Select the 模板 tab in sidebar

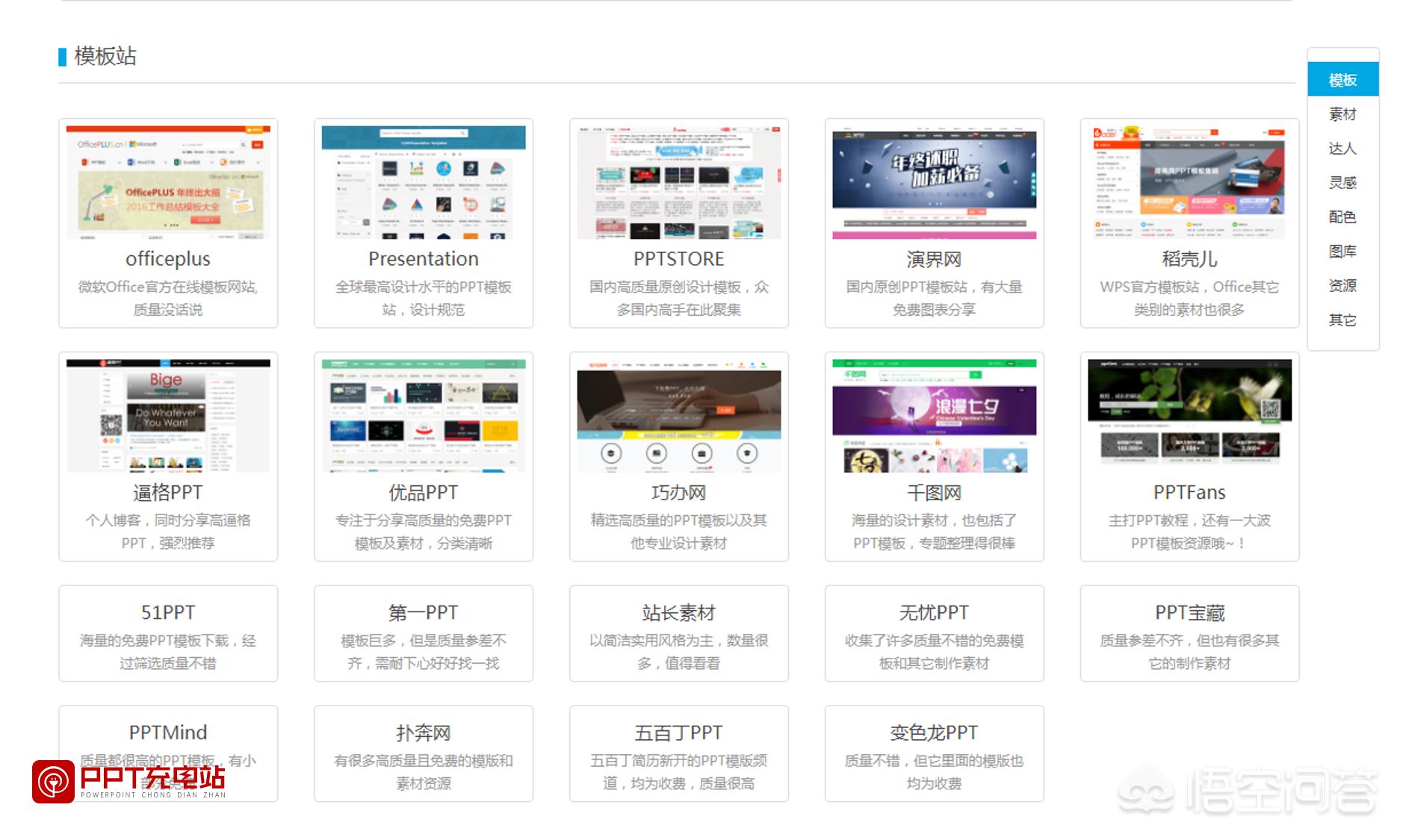click(x=1342, y=80)
